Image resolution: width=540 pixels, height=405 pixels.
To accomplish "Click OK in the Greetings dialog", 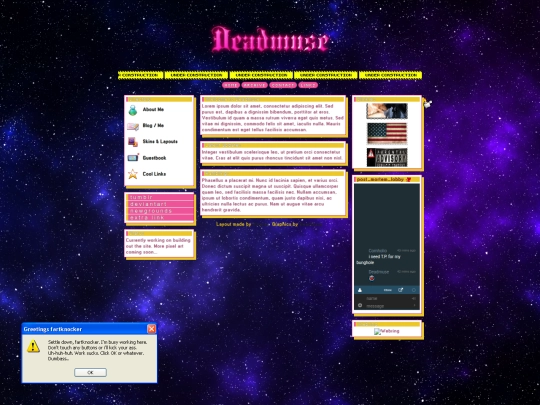I will (90, 372).
